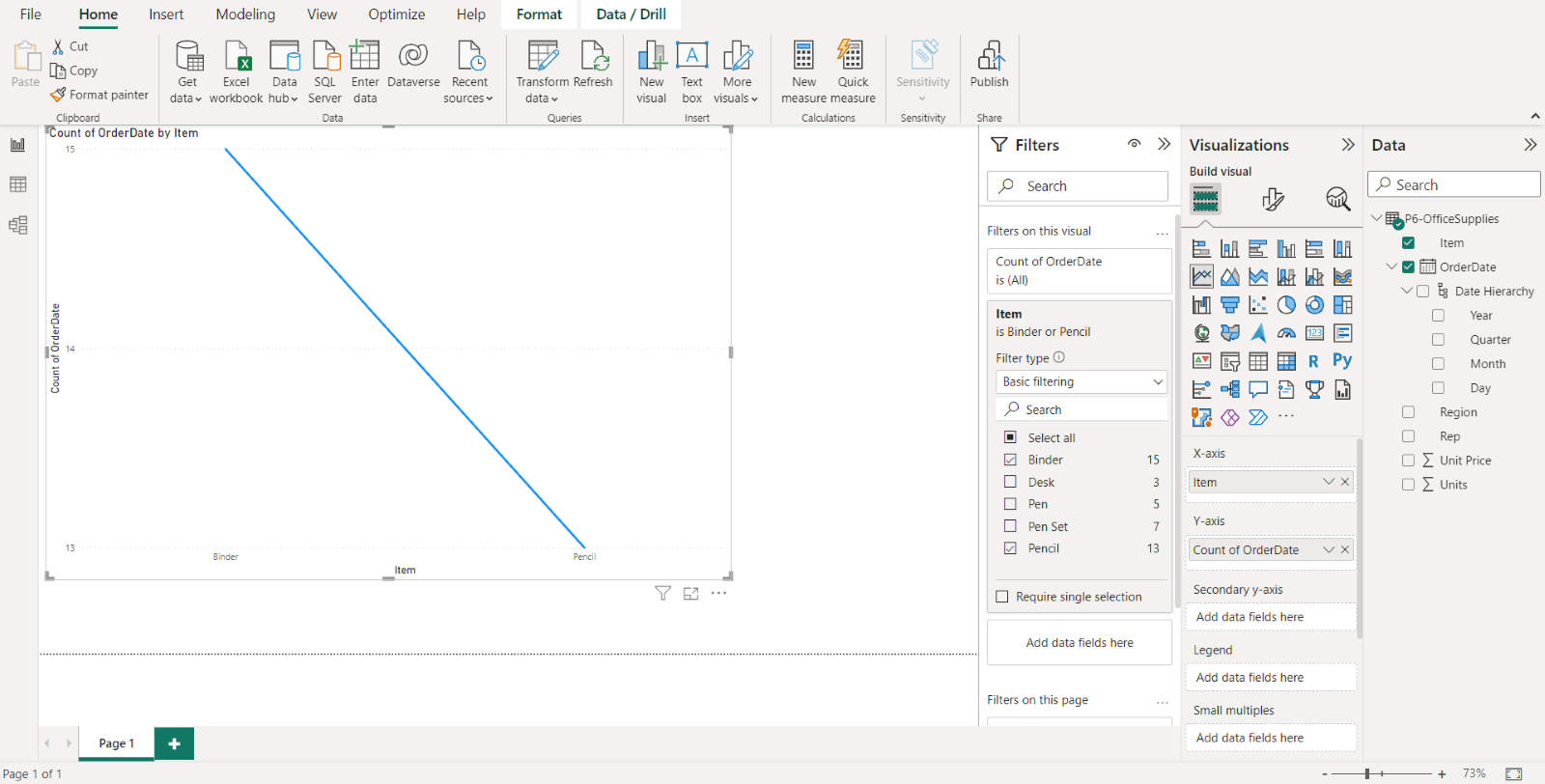Choose the Python visual icon
Screen dimensions: 1545x784
(1342, 361)
